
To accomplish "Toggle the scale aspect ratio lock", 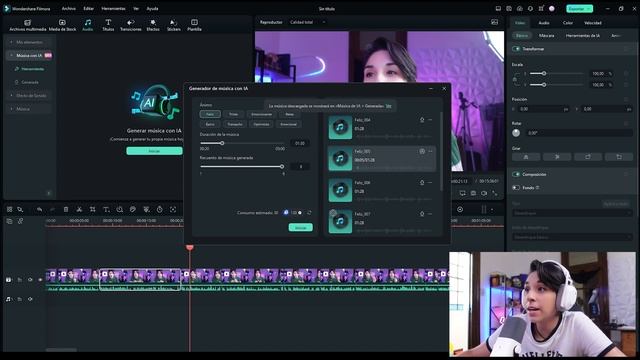I will (x=515, y=79).
